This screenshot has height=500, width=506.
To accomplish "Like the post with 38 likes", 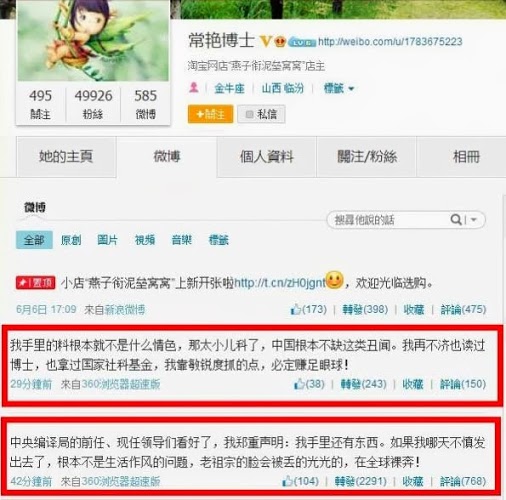I will [x=299, y=384].
